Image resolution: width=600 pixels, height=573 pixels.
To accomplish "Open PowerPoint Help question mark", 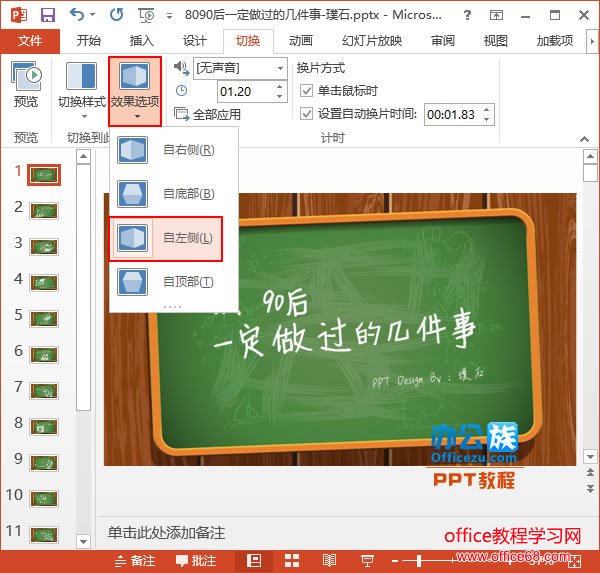I will point(467,15).
